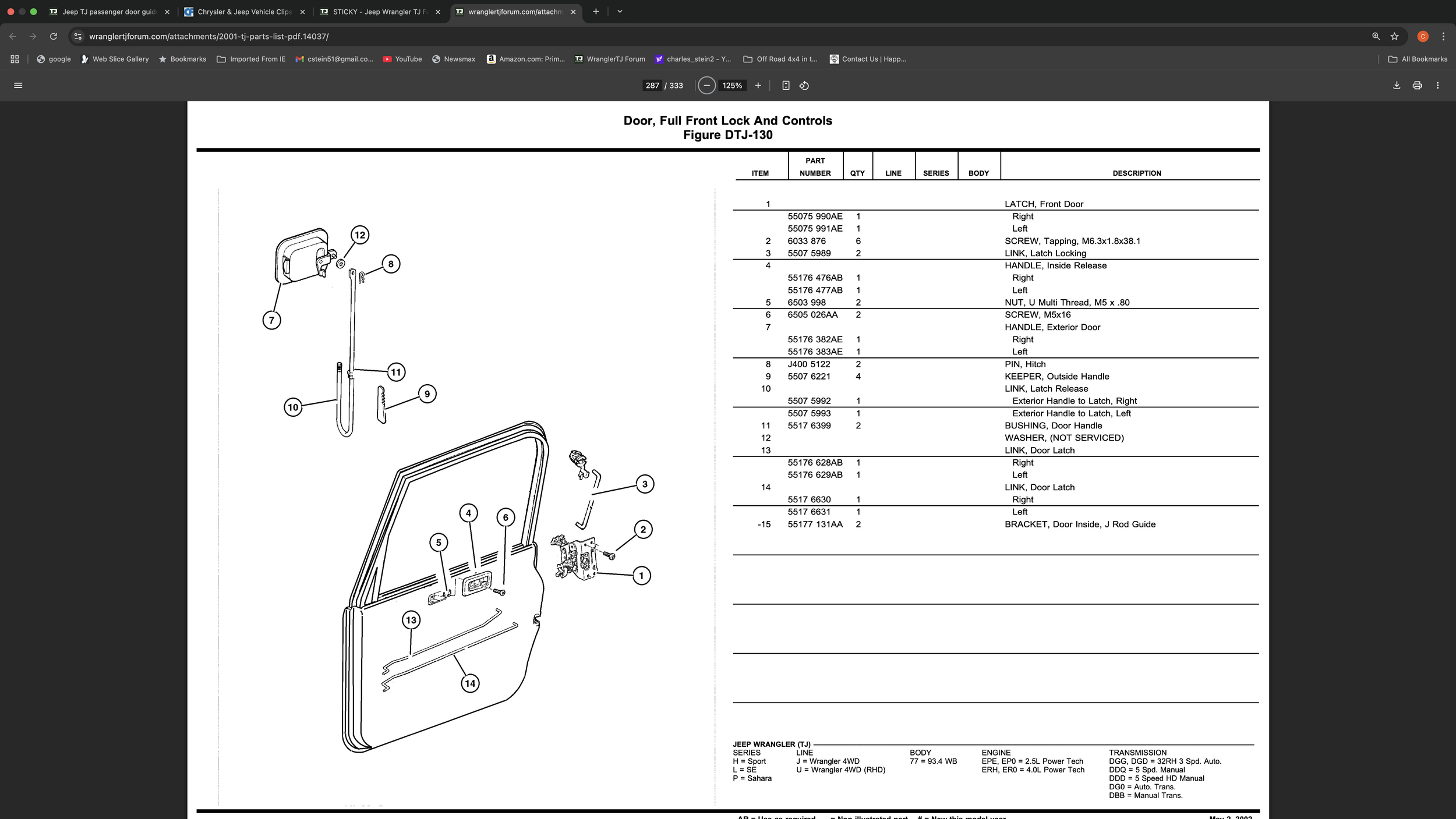Open the WranglerTJ Forum bookmark

click(610, 59)
